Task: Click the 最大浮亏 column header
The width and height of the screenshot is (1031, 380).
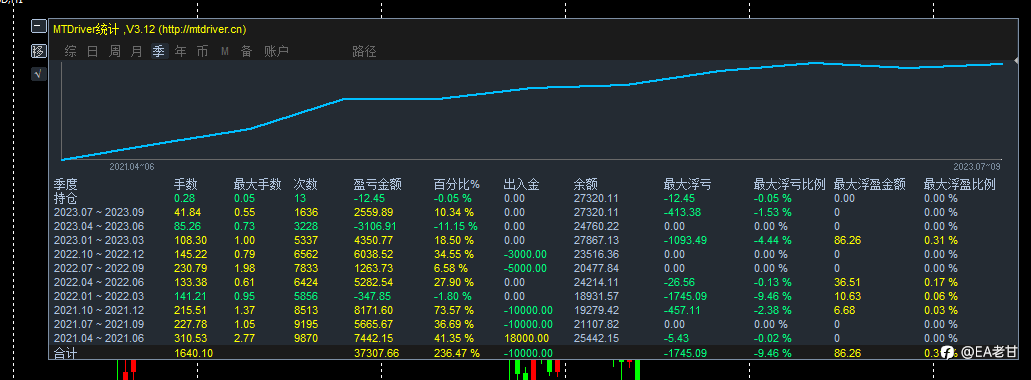Action: click(687, 185)
